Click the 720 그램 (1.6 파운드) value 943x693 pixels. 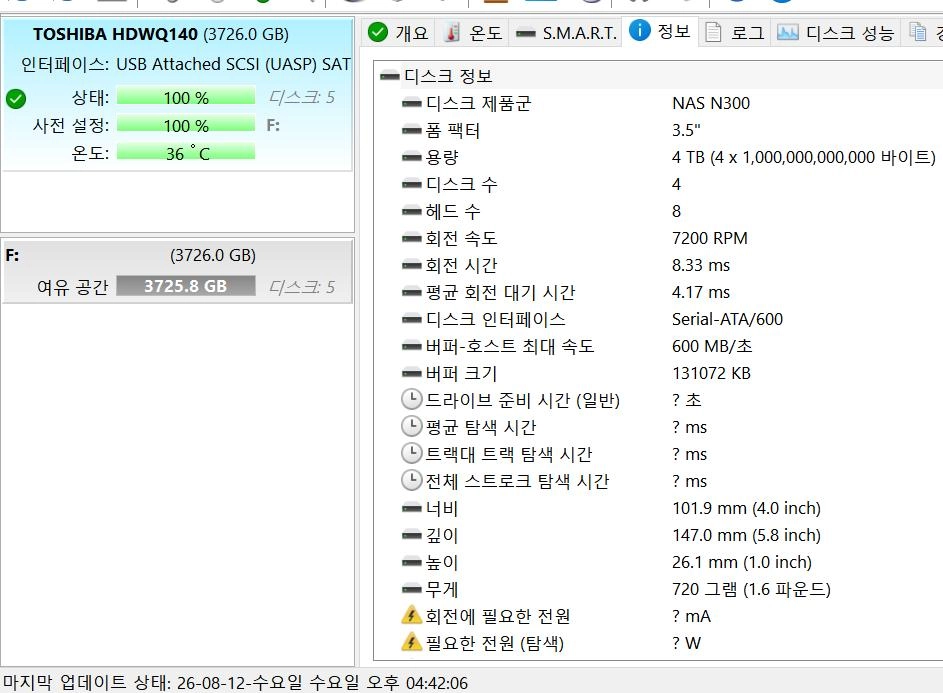pyautogui.click(x=751, y=590)
